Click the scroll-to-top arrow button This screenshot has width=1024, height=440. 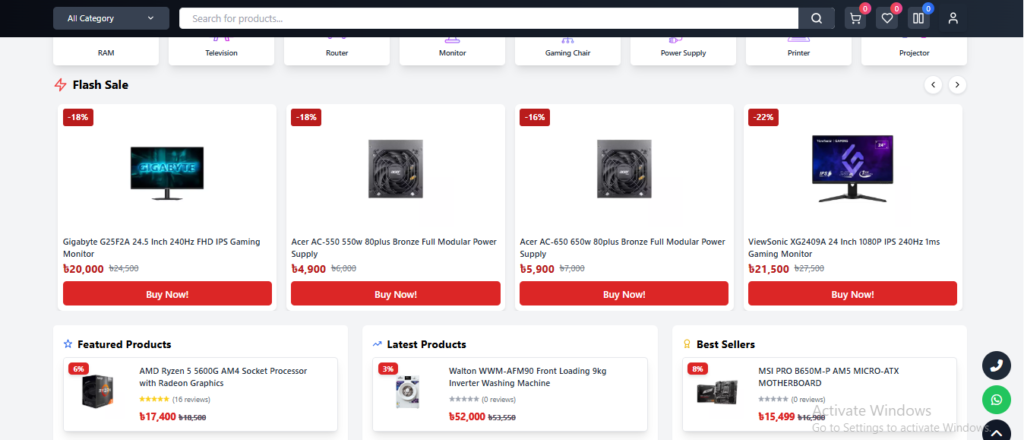996,432
